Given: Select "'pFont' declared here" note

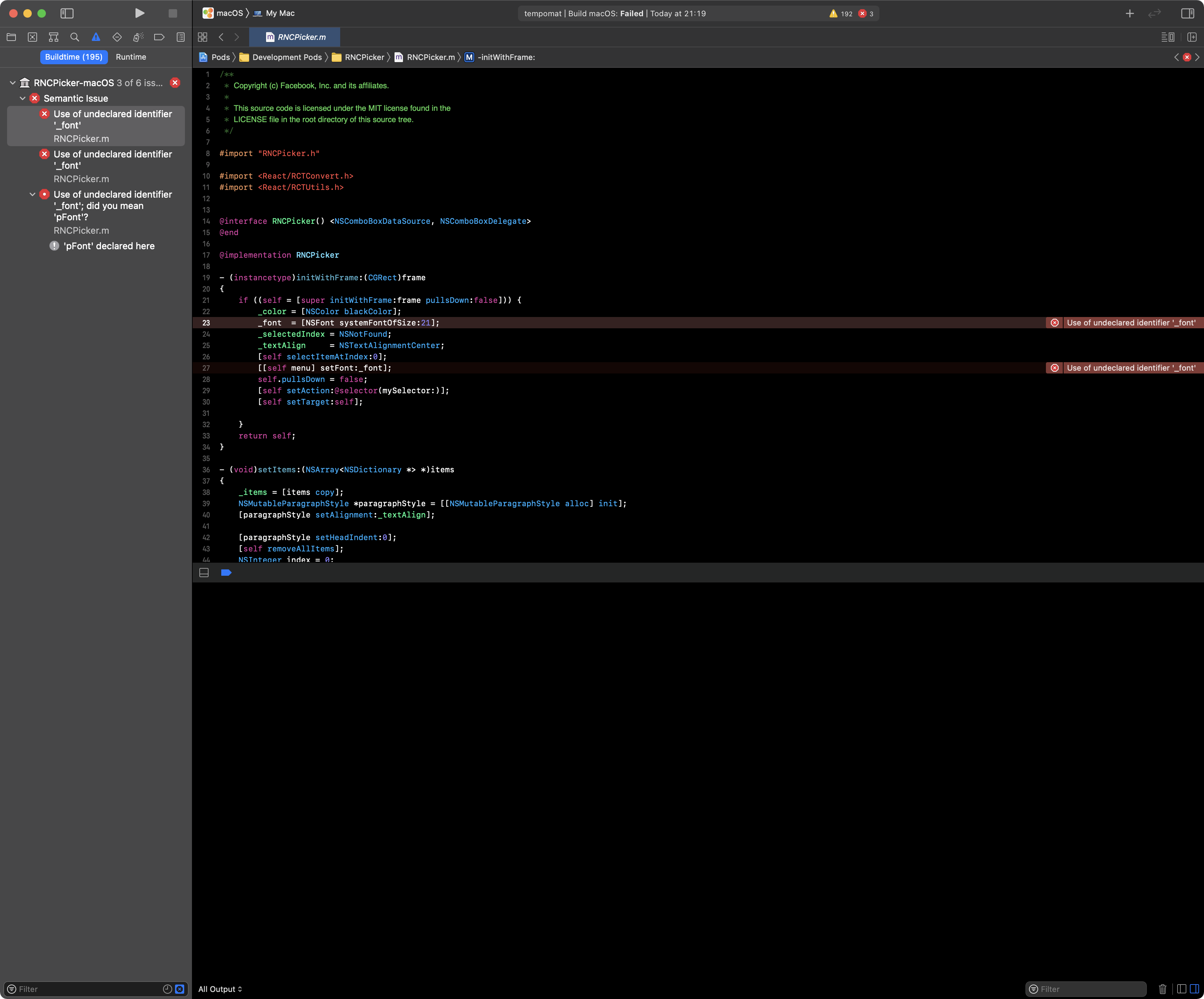Looking at the screenshot, I should click(x=109, y=246).
